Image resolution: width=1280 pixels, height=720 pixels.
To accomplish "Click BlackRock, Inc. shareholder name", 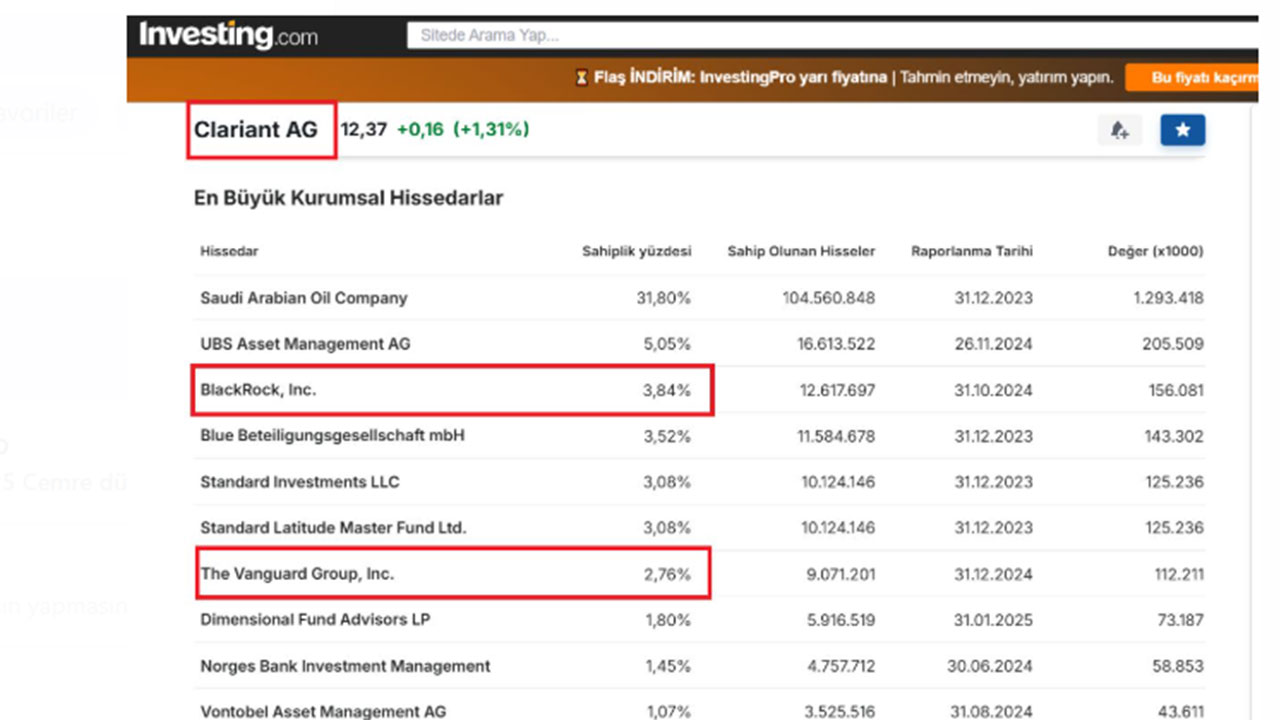I will coord(258,390).
